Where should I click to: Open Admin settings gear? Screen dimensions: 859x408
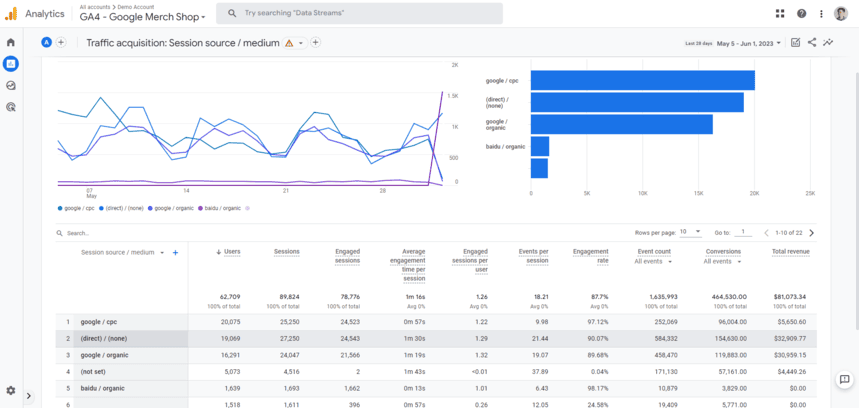(11, 391)
